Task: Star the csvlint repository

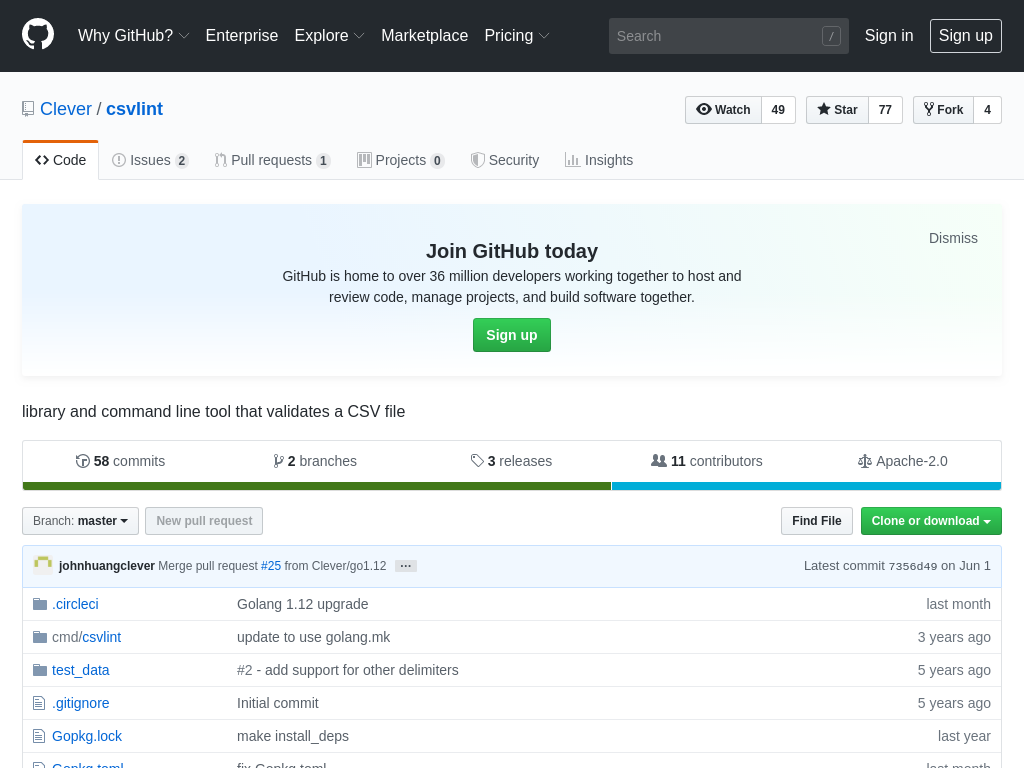Action: (x=837, y=110)
